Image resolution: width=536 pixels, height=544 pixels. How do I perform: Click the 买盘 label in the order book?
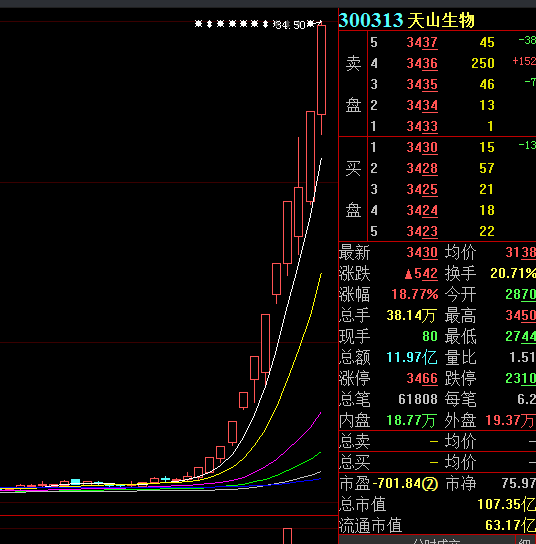[x=353, y=189]
